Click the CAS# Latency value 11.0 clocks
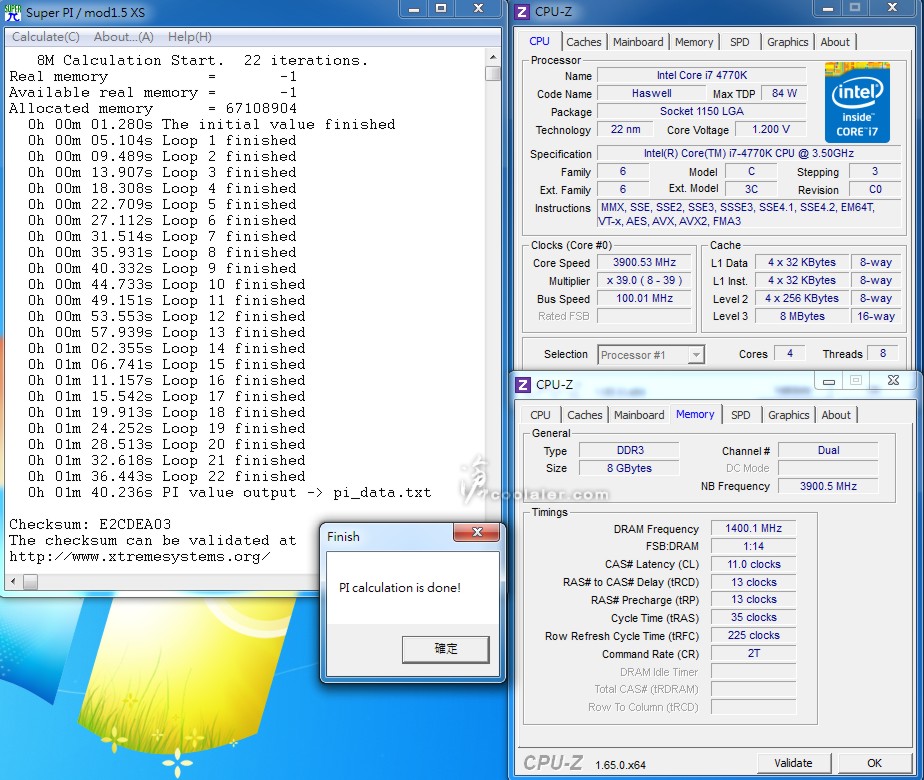The height and width of the screenshot is (780, 924). [753, 564]
